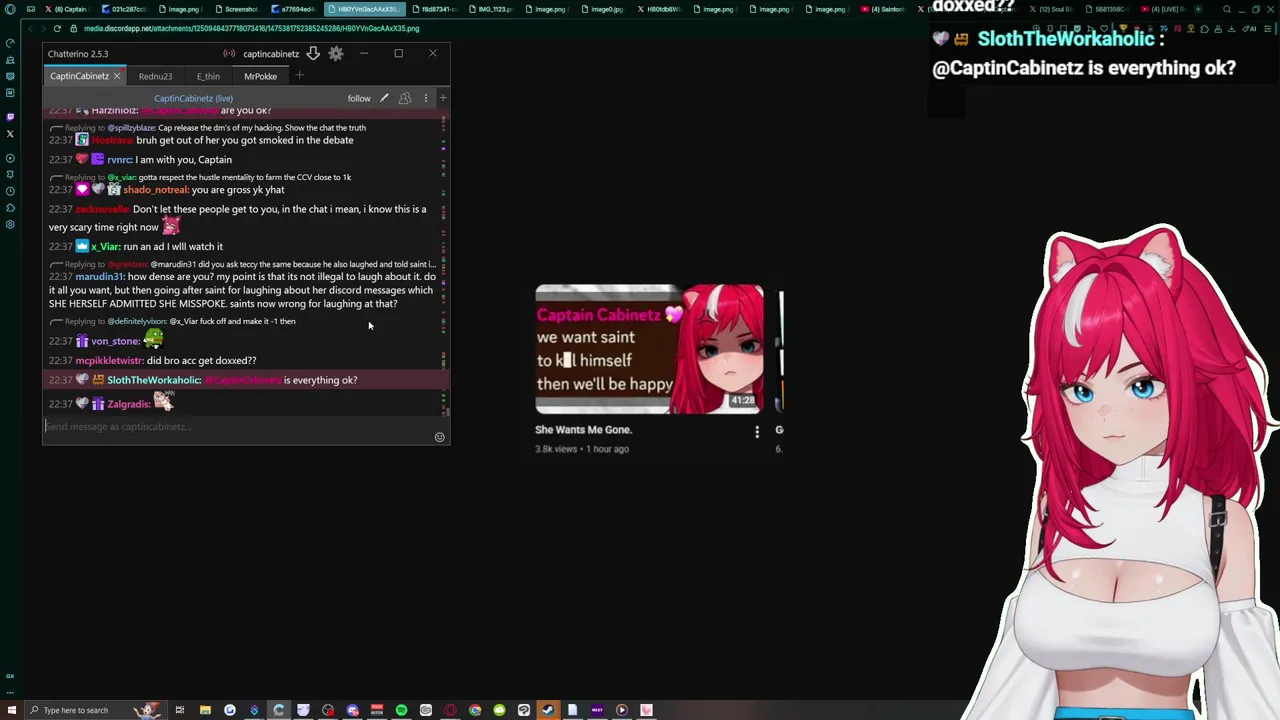Screen dimensions: 1280x720
Task: Switch to the '(8) Captain' X browser tab
Action: tap(67, 9)
